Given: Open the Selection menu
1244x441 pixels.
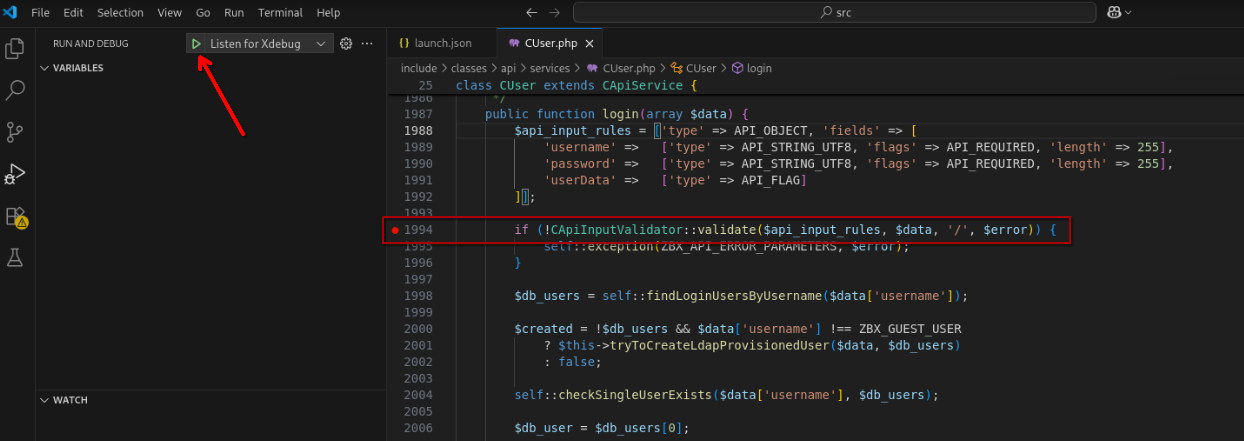Looking at the screenshot, I should point(120,12).
